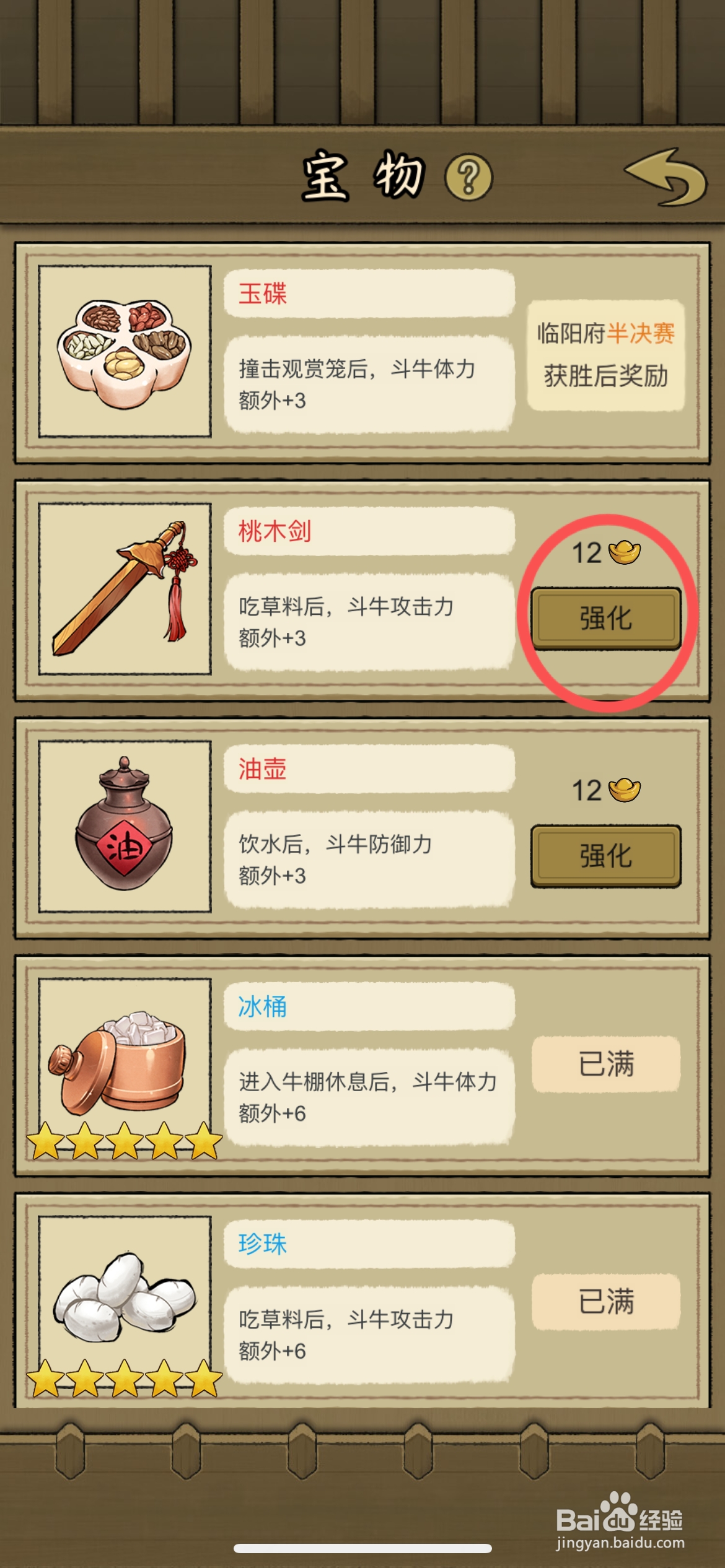
Task: Tap 已满 label for 冰桶
Action: (x=605, y=1065)
